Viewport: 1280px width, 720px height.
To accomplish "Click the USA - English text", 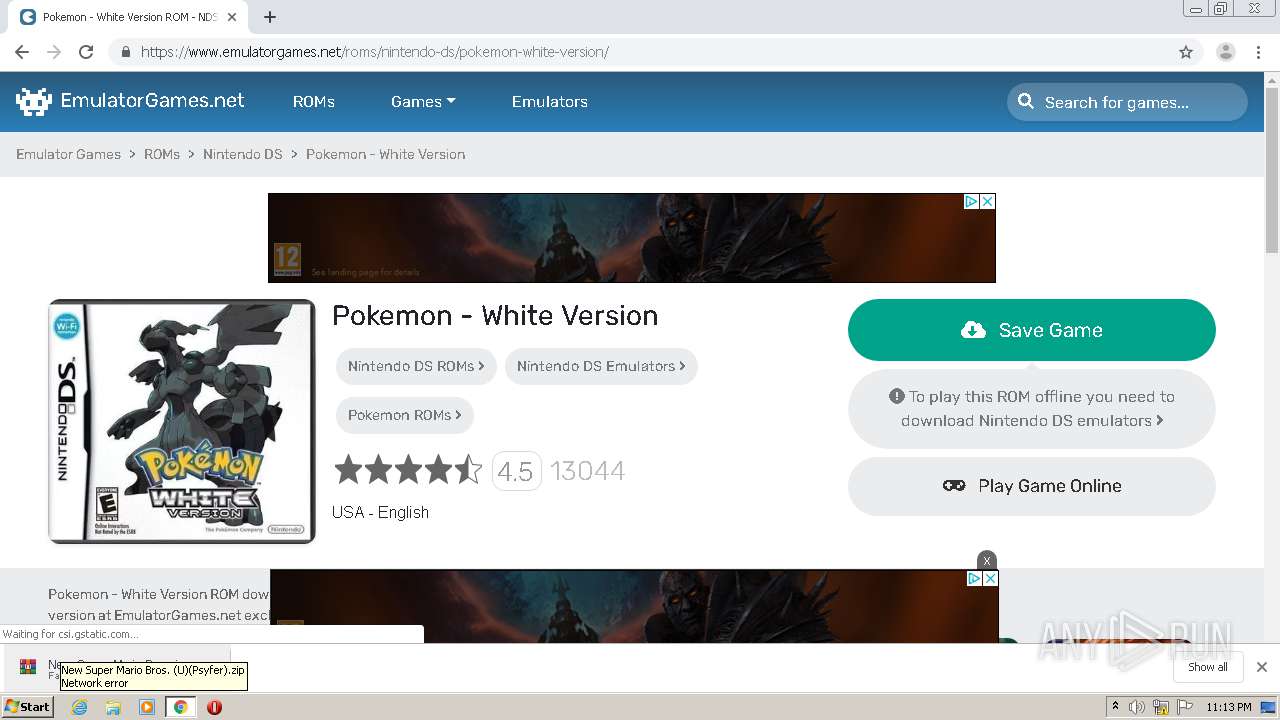I will pos(380,512).
